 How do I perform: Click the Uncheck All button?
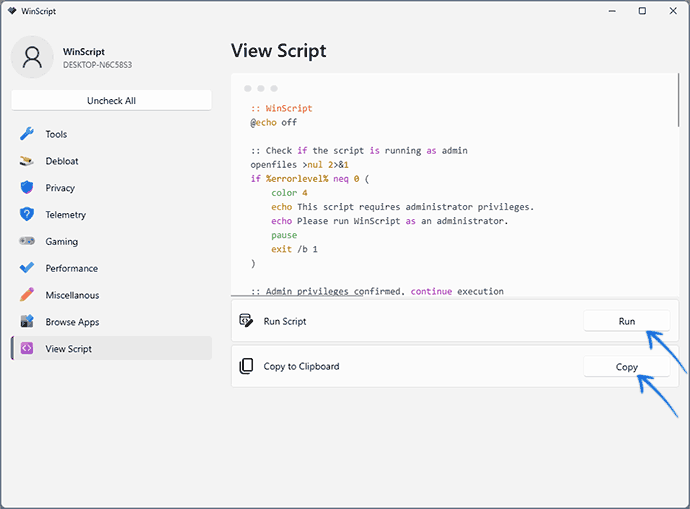111,100
